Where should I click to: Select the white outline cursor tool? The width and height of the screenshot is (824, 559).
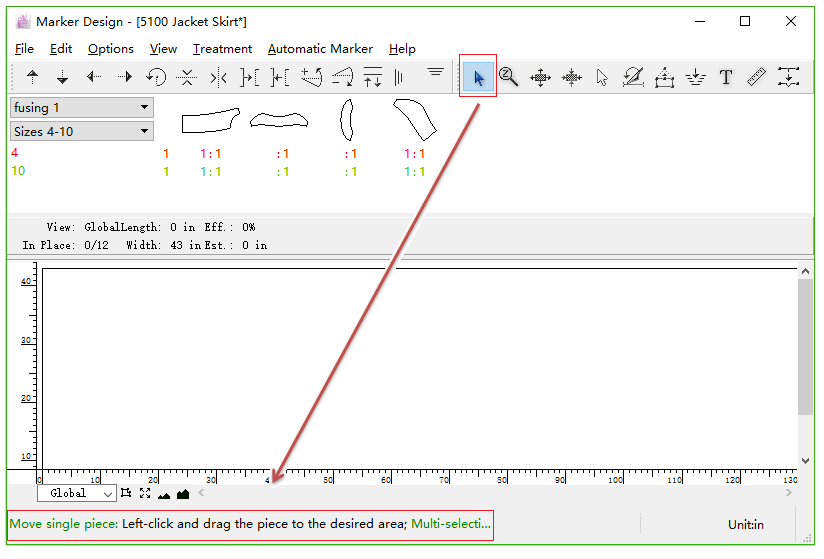click(602, 77)
